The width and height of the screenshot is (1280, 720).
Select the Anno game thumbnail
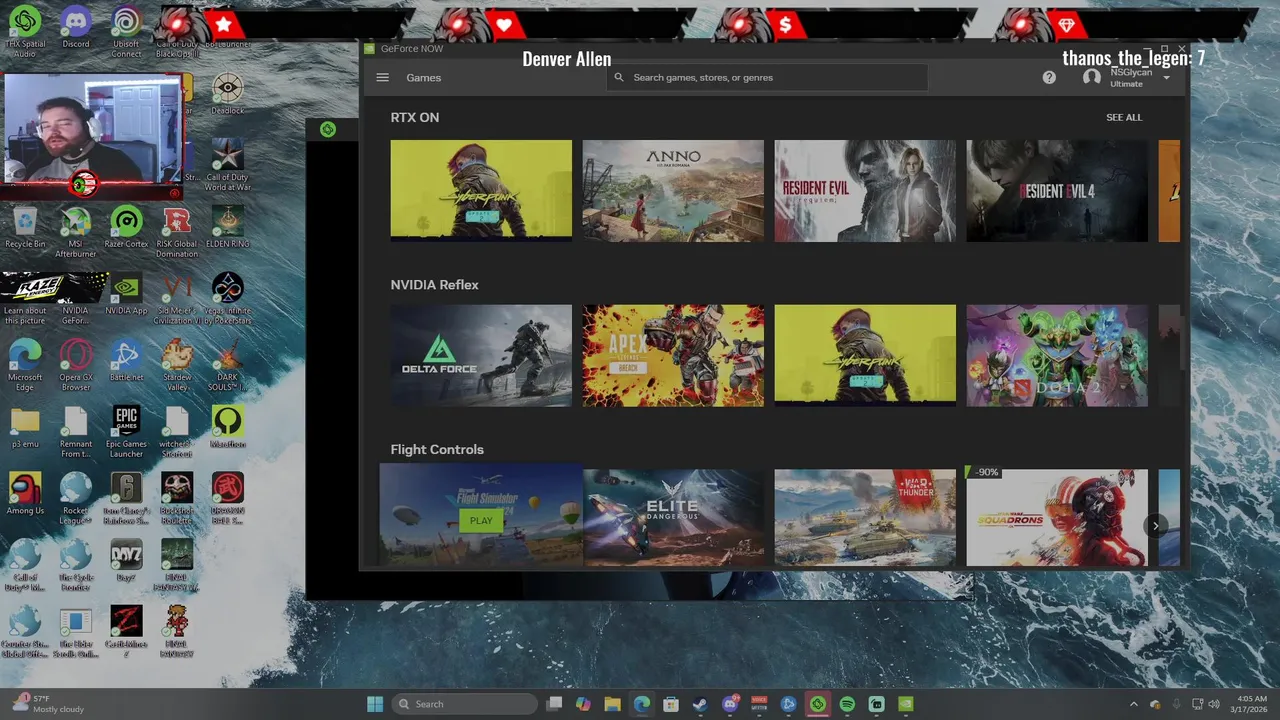tap(673, 190)
